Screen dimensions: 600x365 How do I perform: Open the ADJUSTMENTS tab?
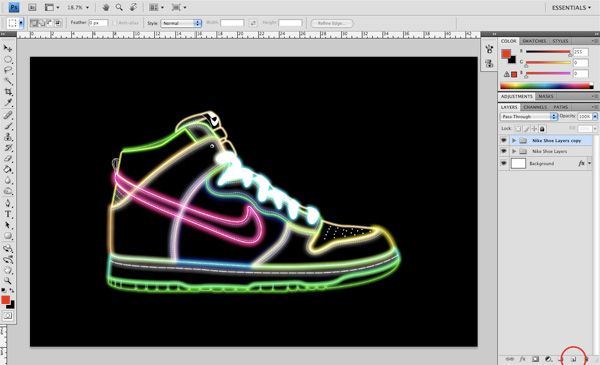(x=516, y=96)
